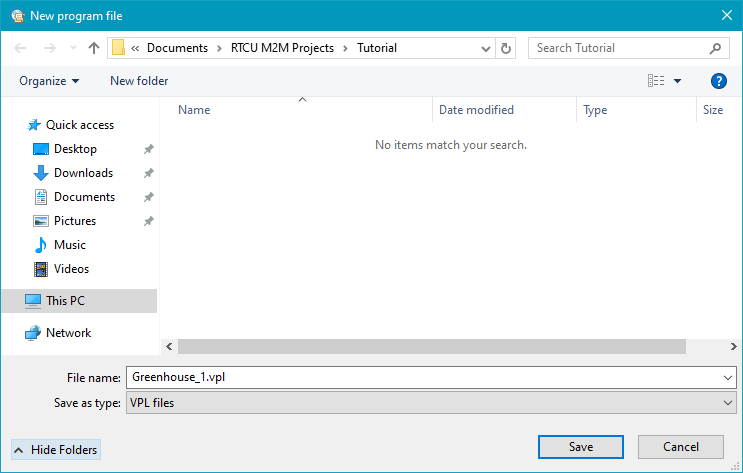This screenshot has height=473, width=743.
Task: Open the Organize dropdown menu
Action: [x=49, y=81]
